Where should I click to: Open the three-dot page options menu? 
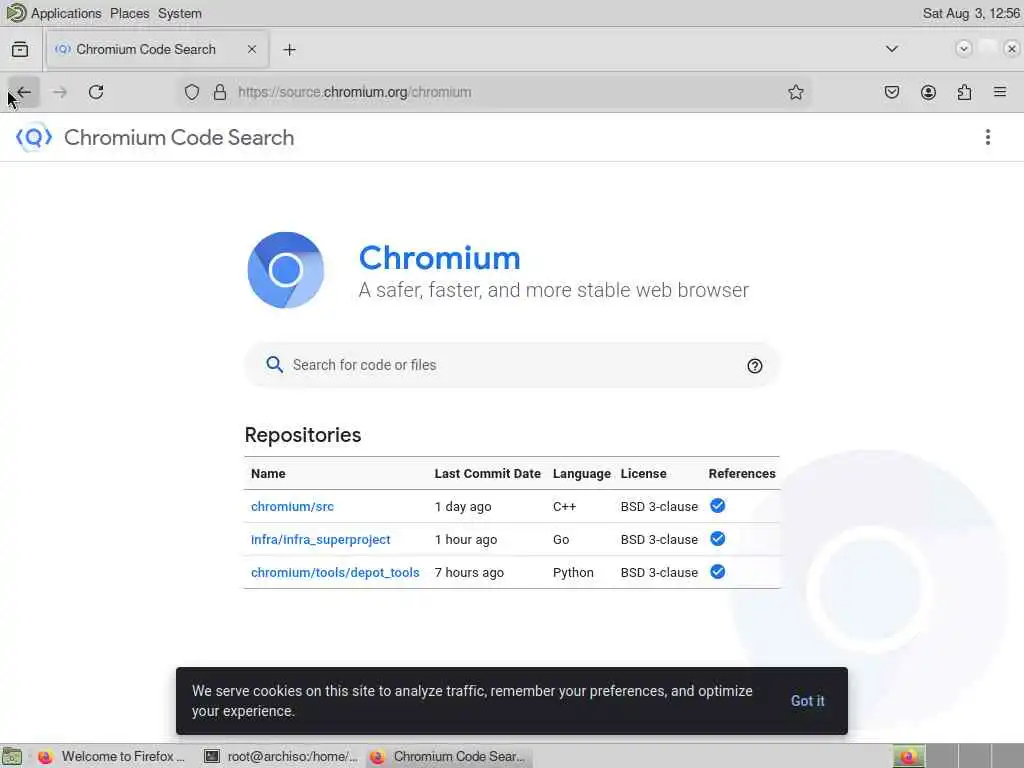(x=987, y=137)
